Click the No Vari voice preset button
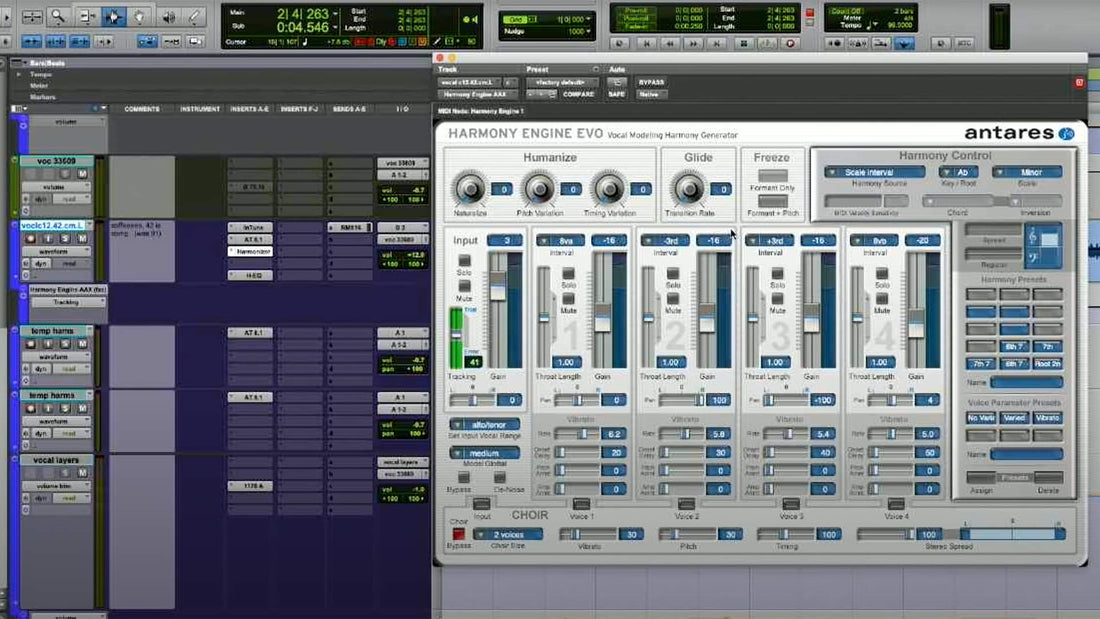 [x=981, y=418]
